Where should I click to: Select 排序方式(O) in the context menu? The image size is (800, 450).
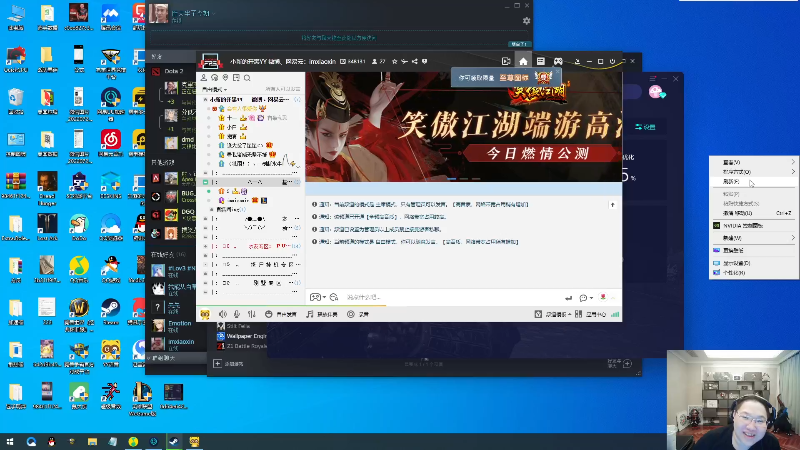tap(753, 172)
